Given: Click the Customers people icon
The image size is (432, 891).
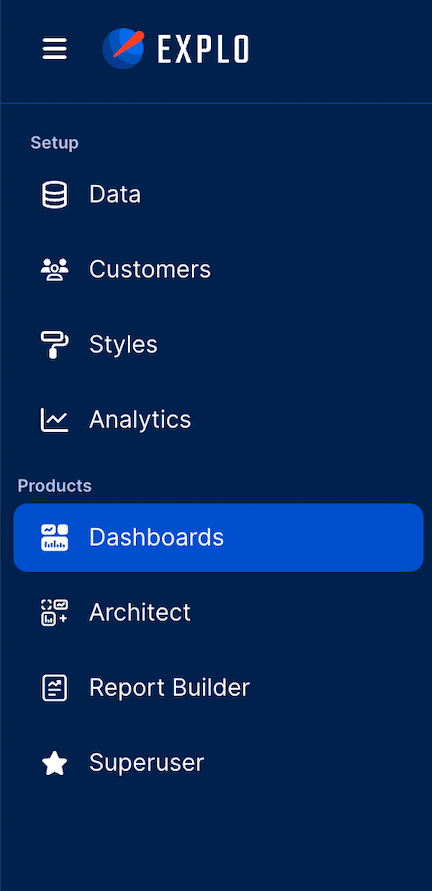Looking at the screenshot, I should (55, 269).
